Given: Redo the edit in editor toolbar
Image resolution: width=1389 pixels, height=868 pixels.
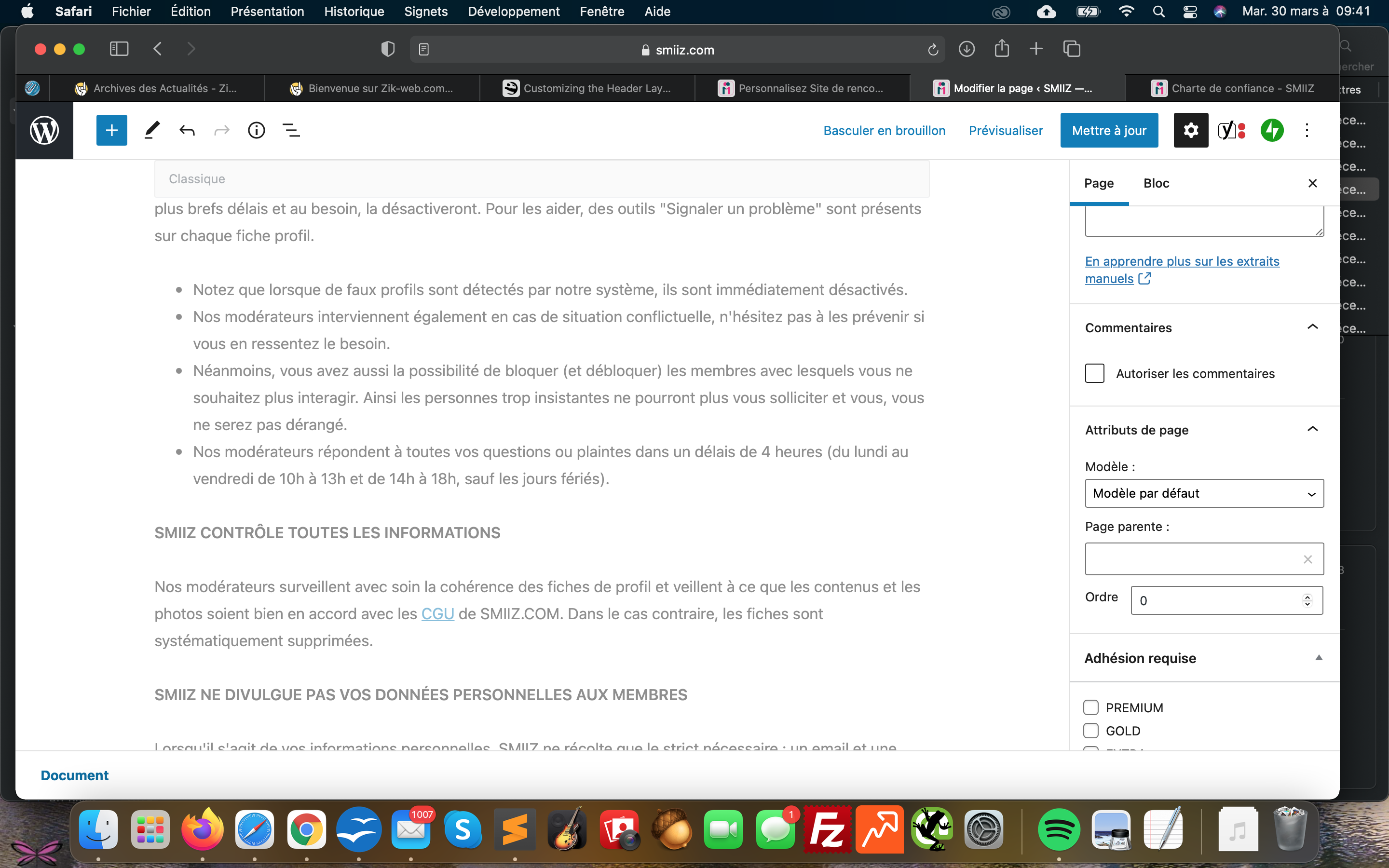Looking at the screenshot, I should click(x=221, y=130).
